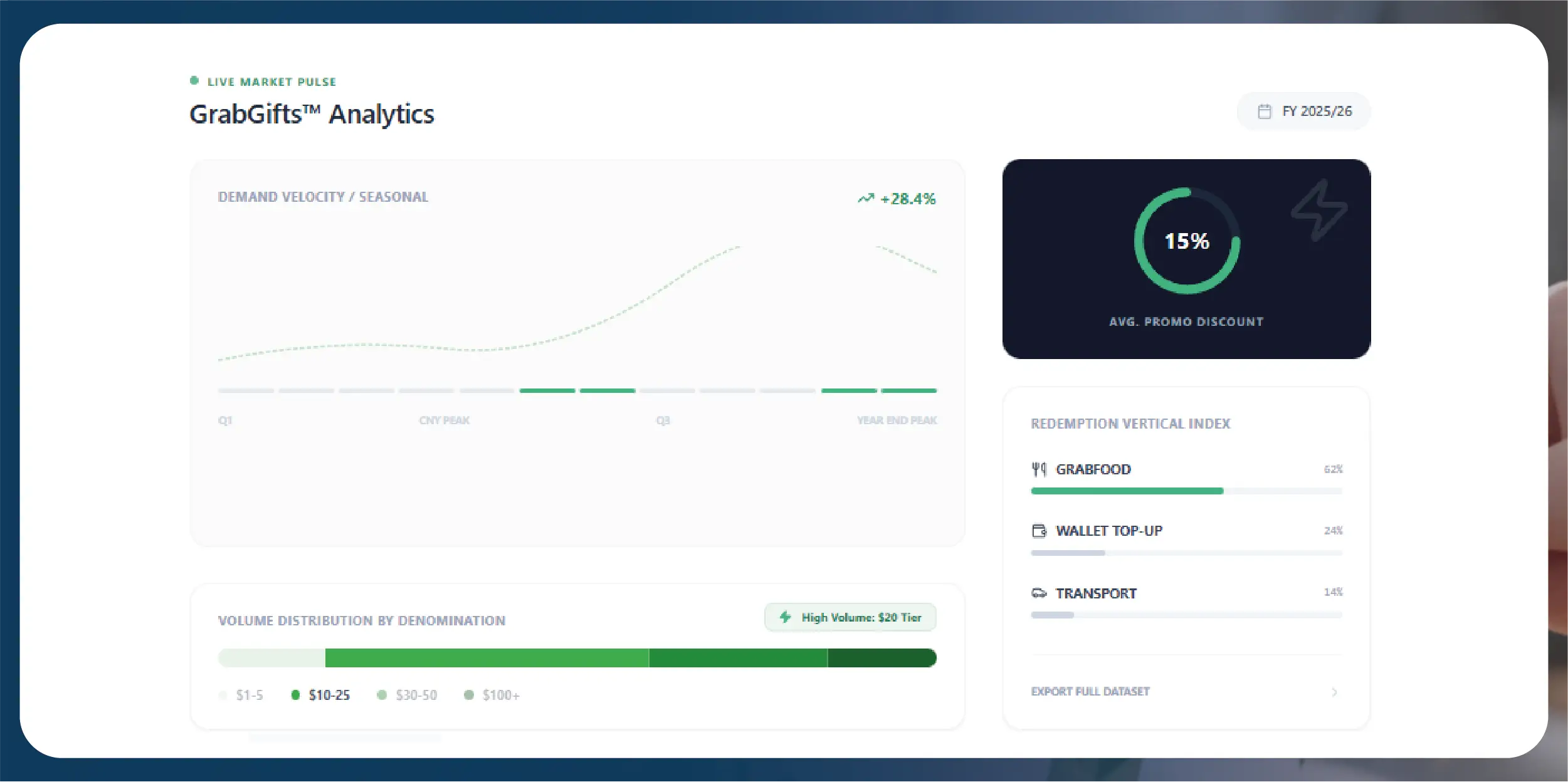
Task: Click the High Volume: $20 Tier badge
Action: point(850,617)
